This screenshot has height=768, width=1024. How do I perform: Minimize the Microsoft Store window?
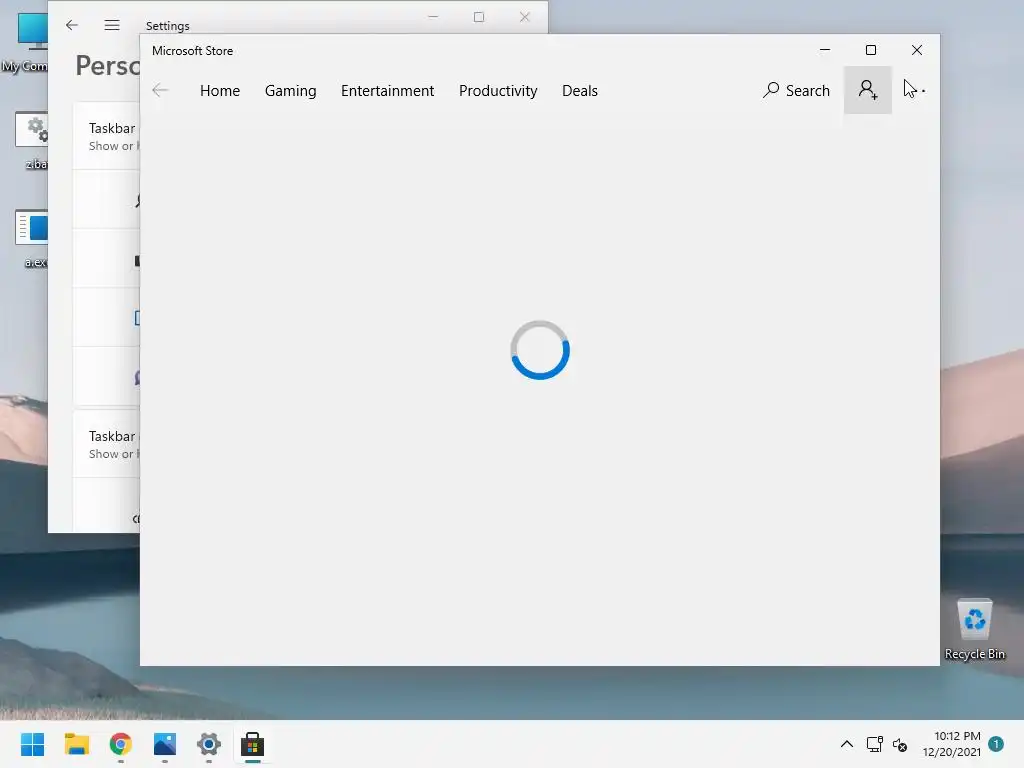[x=825, y=50]
